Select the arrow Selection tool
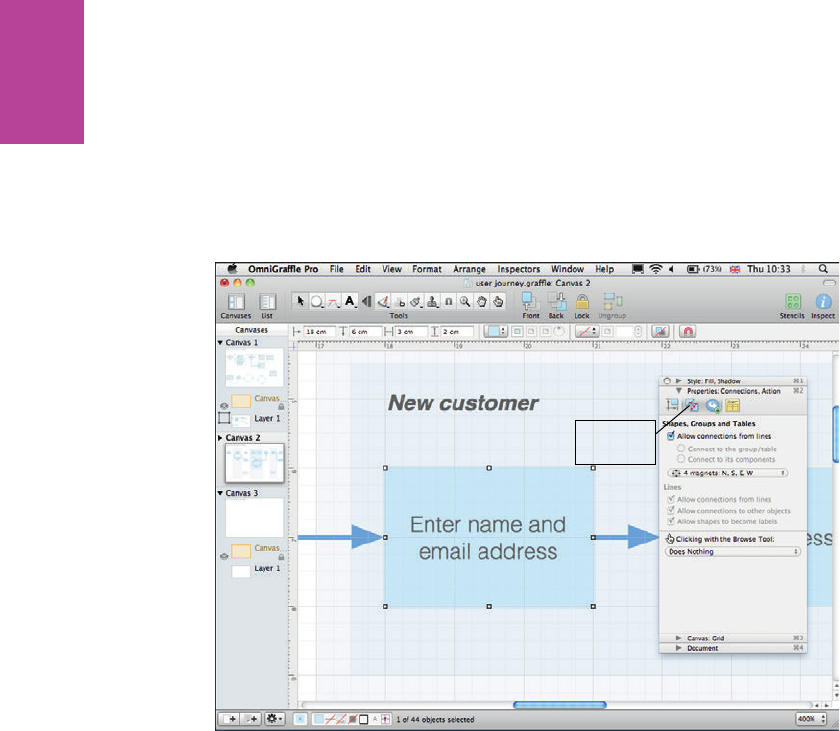Viewport: 840px width, 731px height. coord(300,302)
